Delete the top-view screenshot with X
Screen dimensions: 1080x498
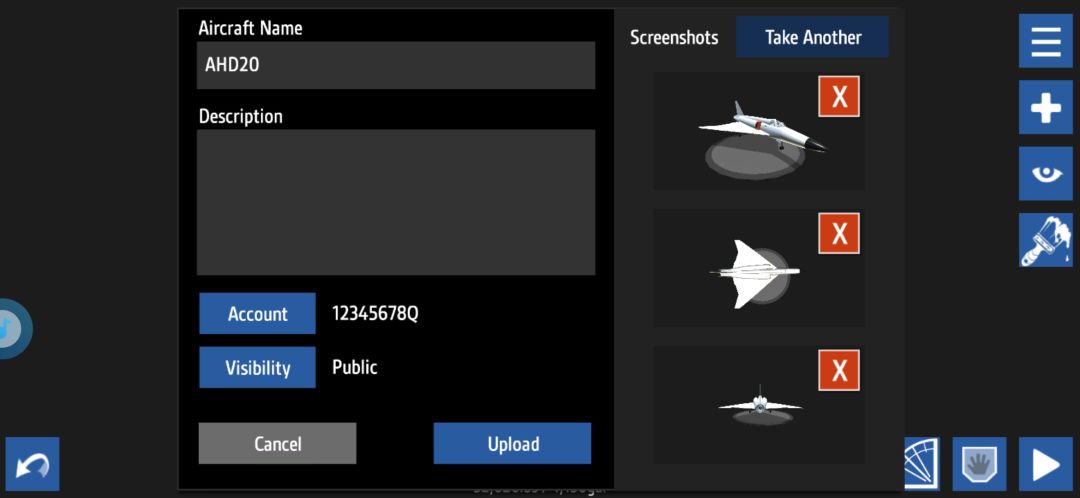[x=839, y=234]
